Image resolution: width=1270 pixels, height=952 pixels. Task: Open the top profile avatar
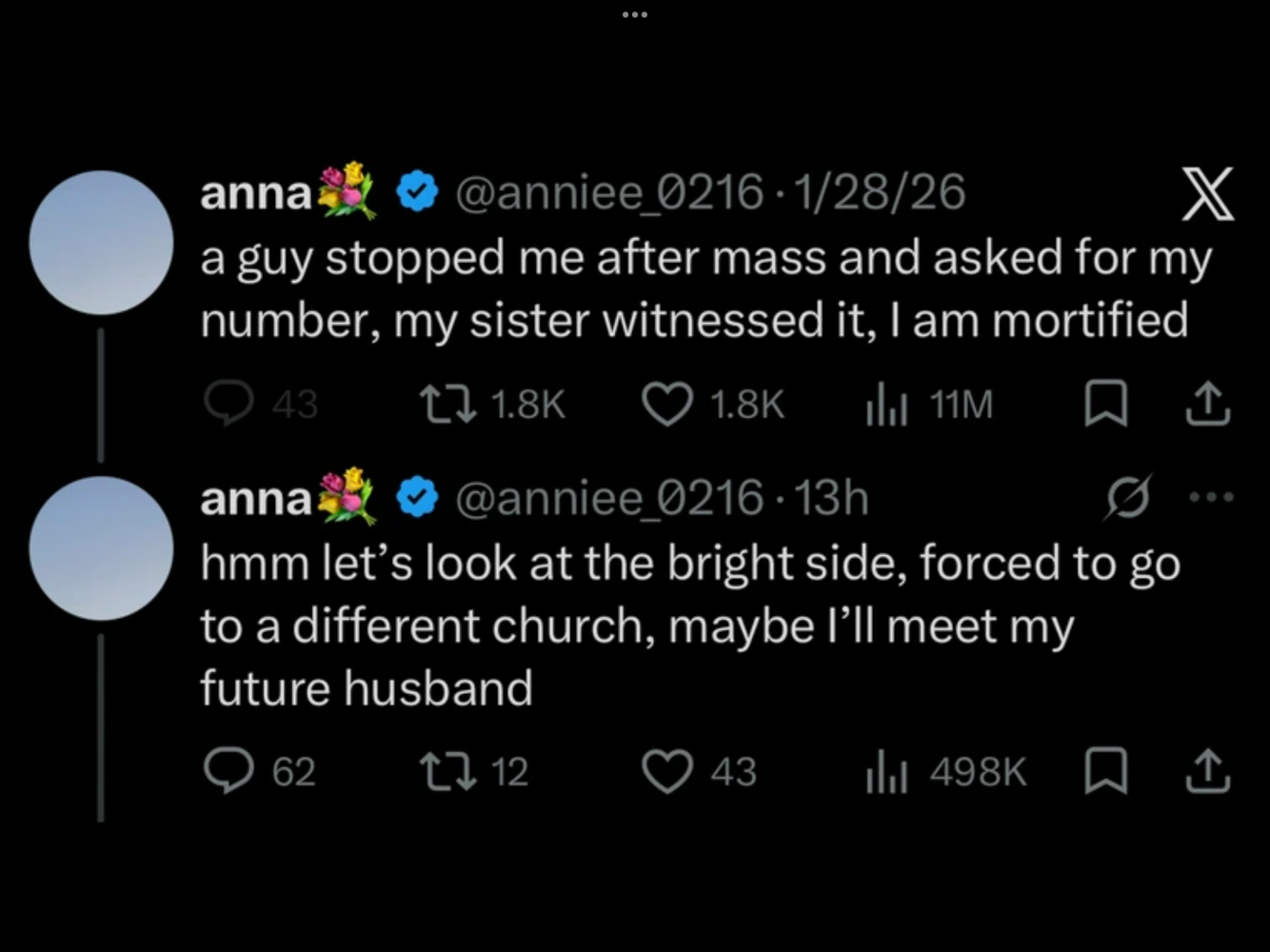pyautogui.click(x=101, y=242)
